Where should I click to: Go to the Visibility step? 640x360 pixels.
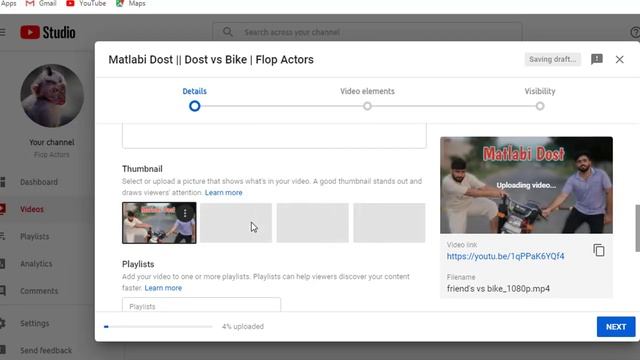coord(540,91)
